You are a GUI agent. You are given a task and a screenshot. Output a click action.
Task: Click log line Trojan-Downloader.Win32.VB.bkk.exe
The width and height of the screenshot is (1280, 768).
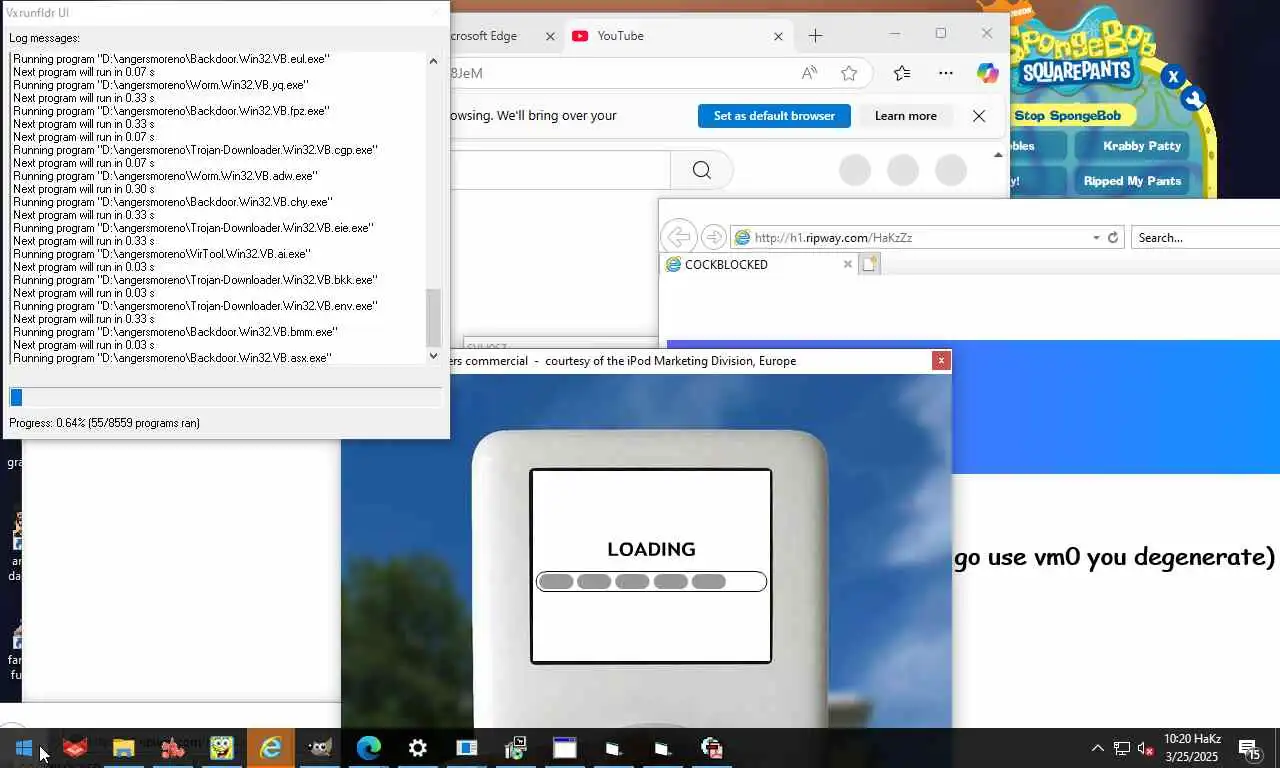pos(195,280)
